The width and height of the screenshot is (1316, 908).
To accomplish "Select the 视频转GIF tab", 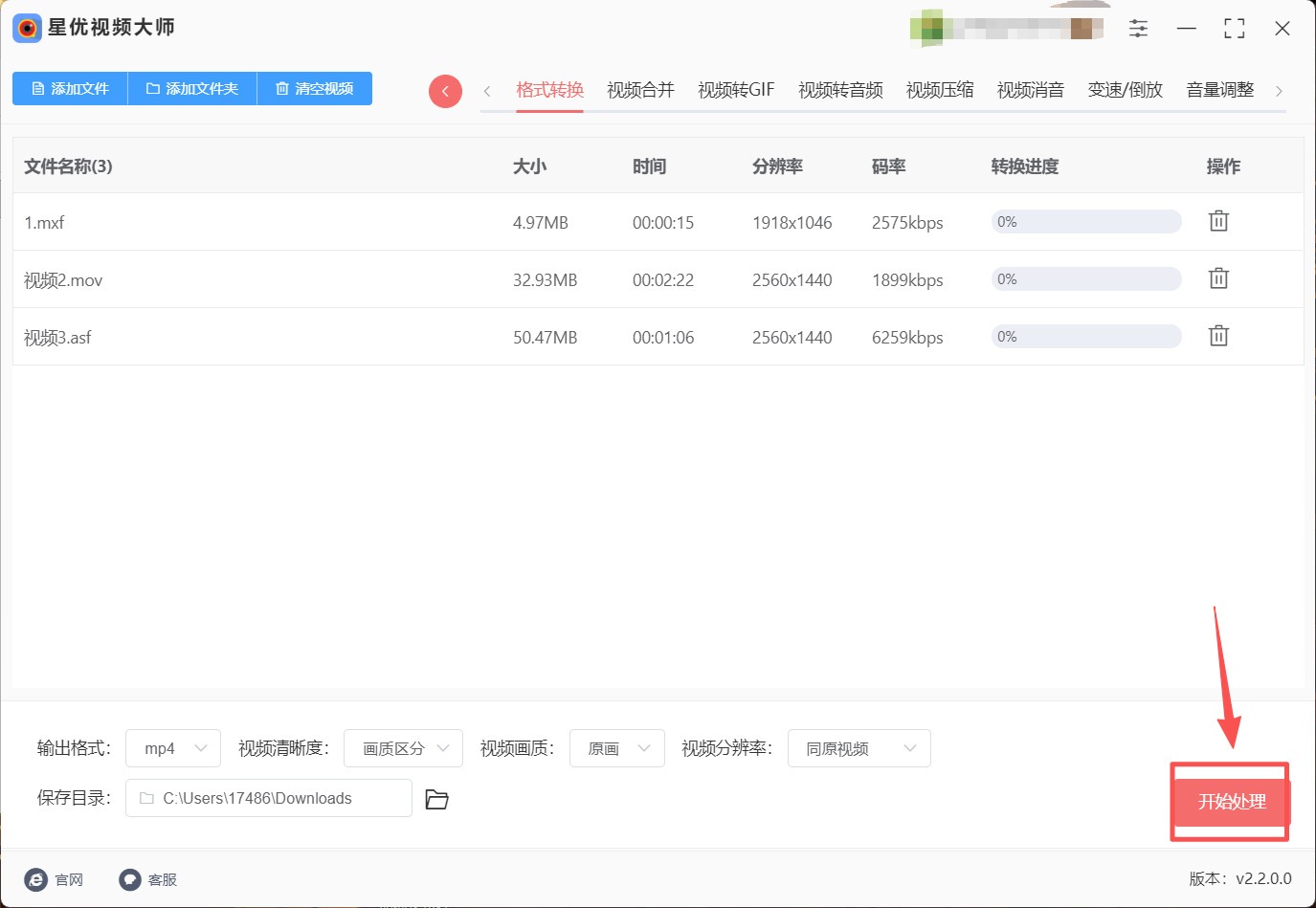I will 736,90.
